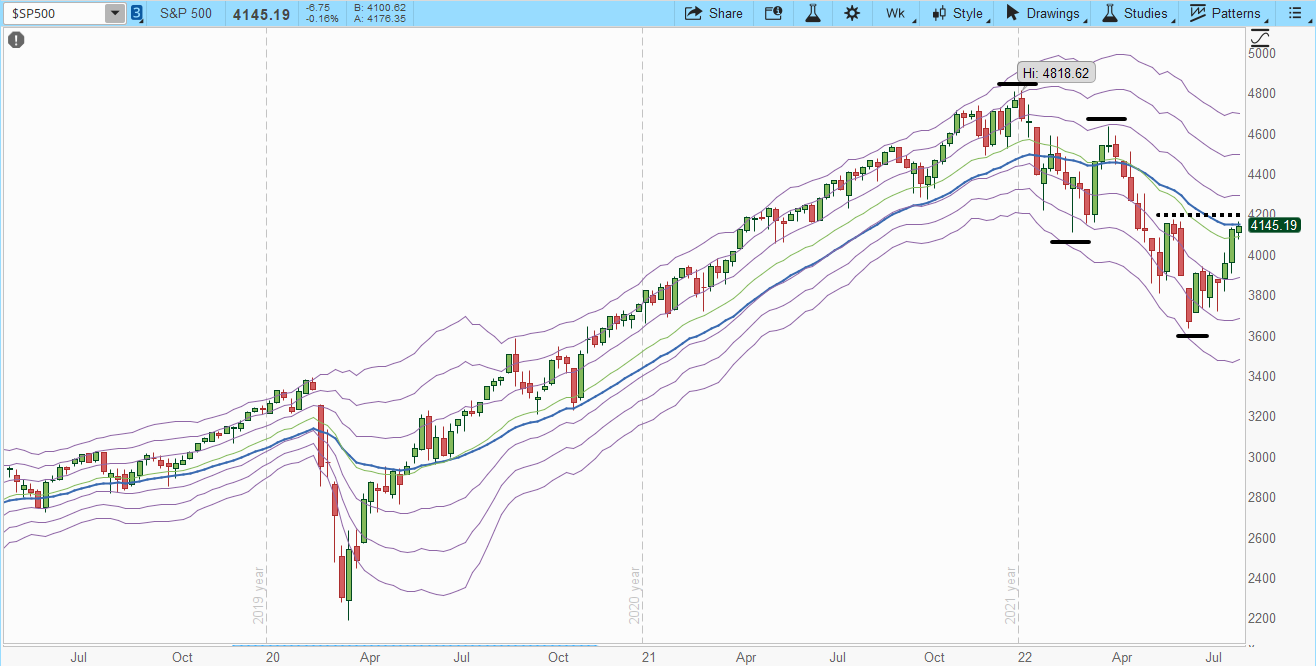Select the dotted horizontal line near 4200
This screenshot has width=1316, height=666.
click(x=1199, y=215)
